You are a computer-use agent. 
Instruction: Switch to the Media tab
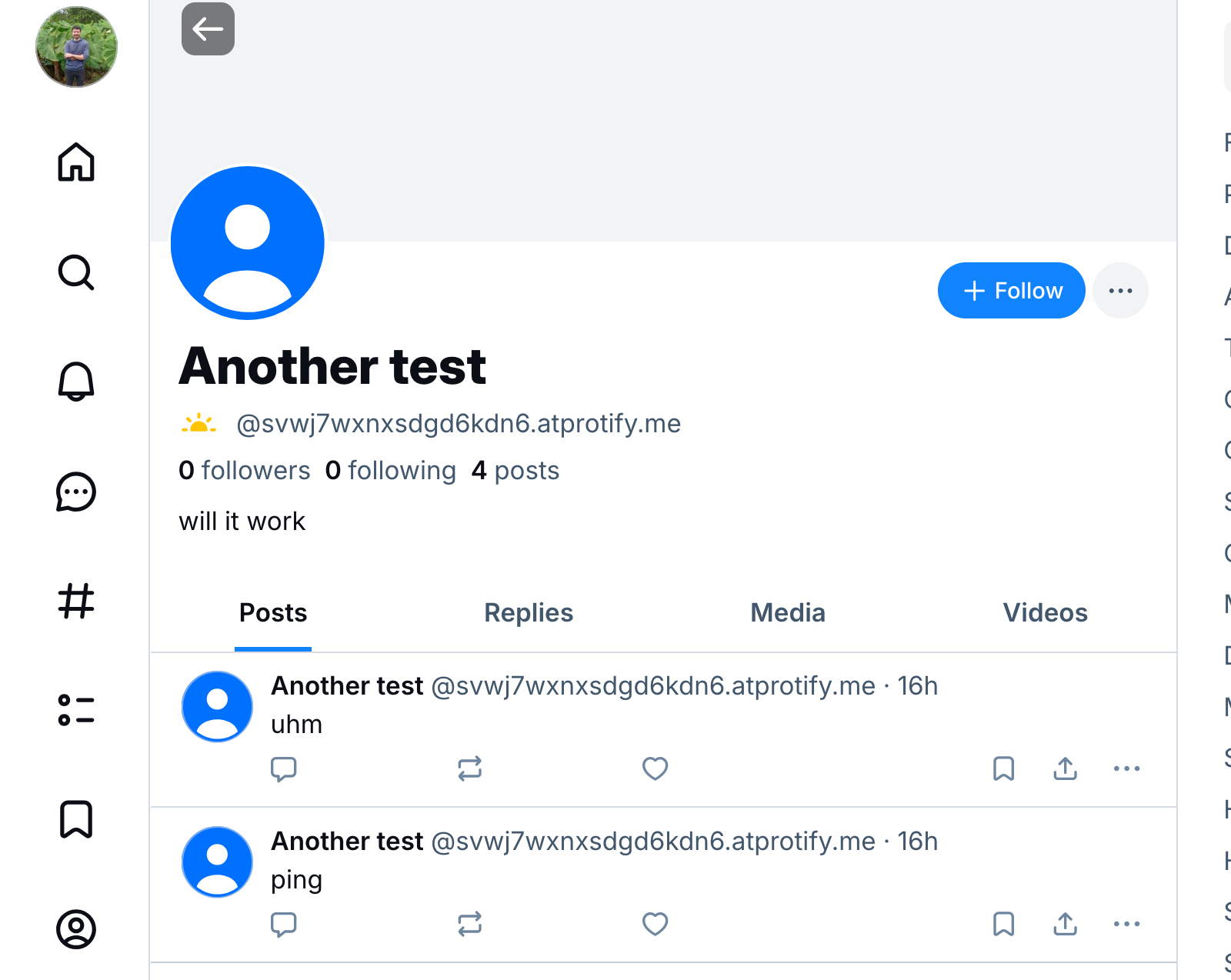[787, 613]
